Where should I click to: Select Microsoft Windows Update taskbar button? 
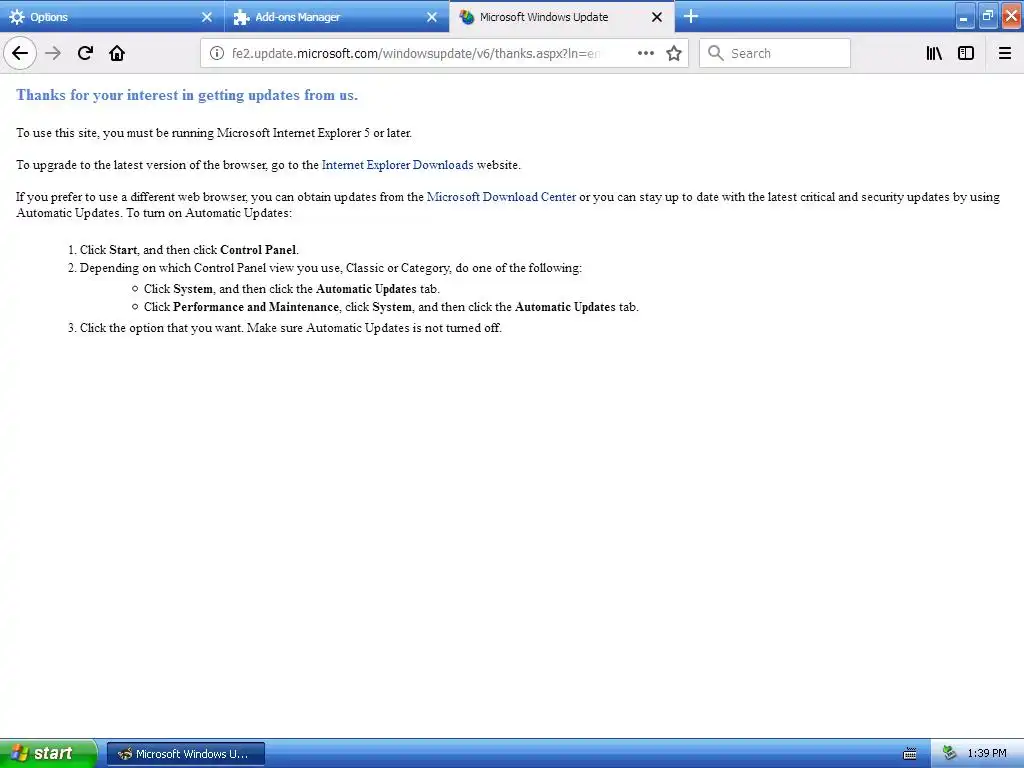pyautogui.click(x=185, y=754)
